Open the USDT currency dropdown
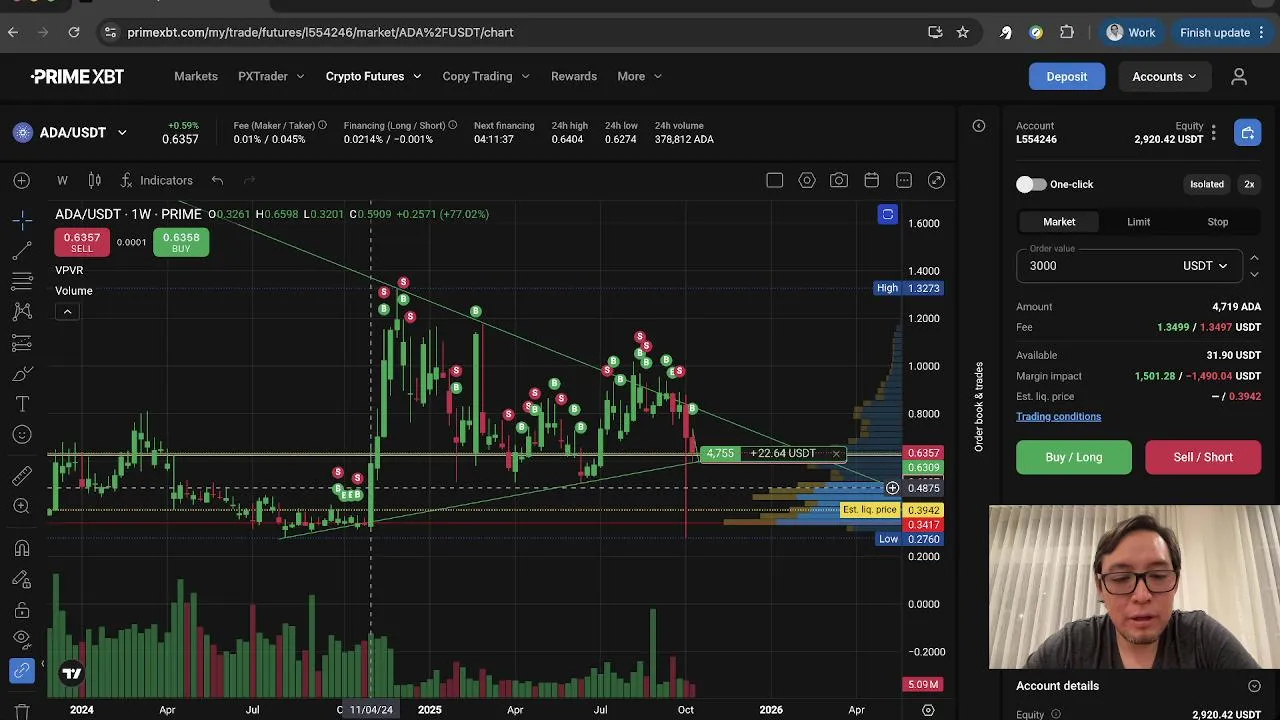 1205,266
